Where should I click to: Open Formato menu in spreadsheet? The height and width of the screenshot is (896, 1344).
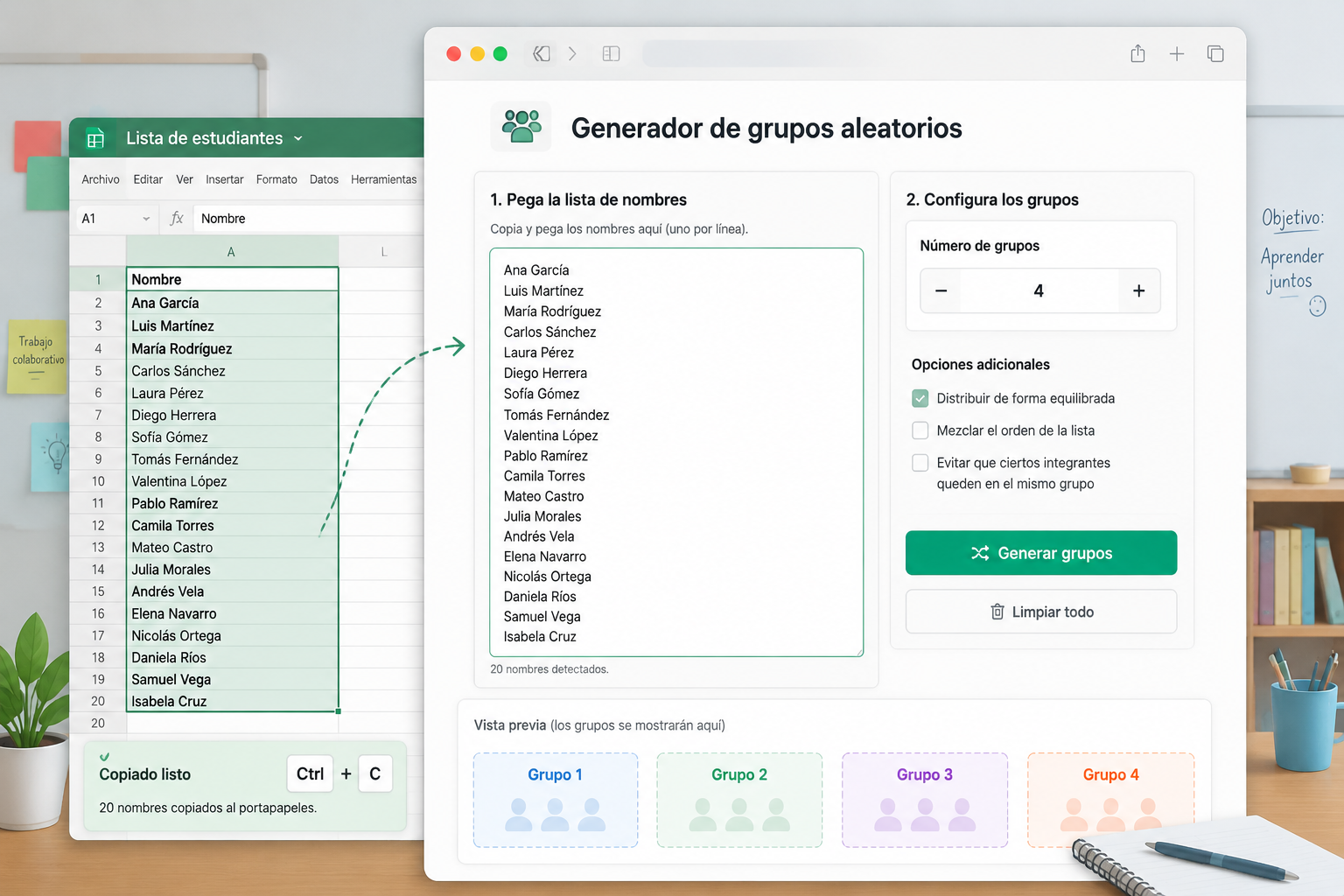(x=276, y=179)
